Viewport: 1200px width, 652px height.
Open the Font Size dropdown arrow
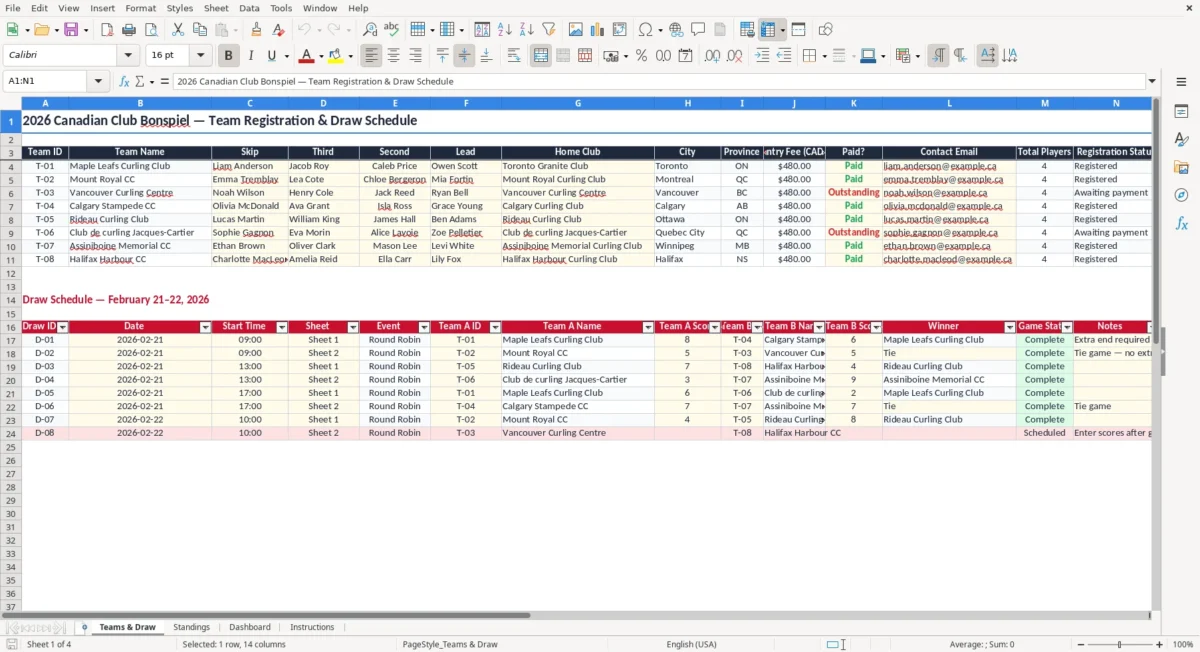[201, 56]
